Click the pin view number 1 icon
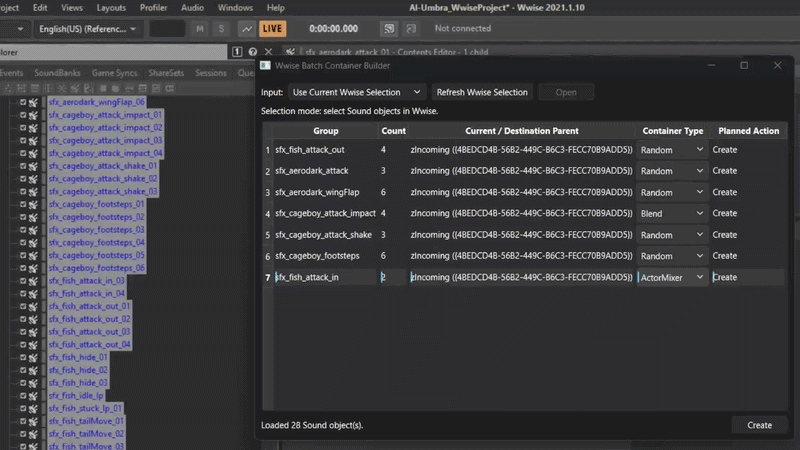 pos(237,52)
